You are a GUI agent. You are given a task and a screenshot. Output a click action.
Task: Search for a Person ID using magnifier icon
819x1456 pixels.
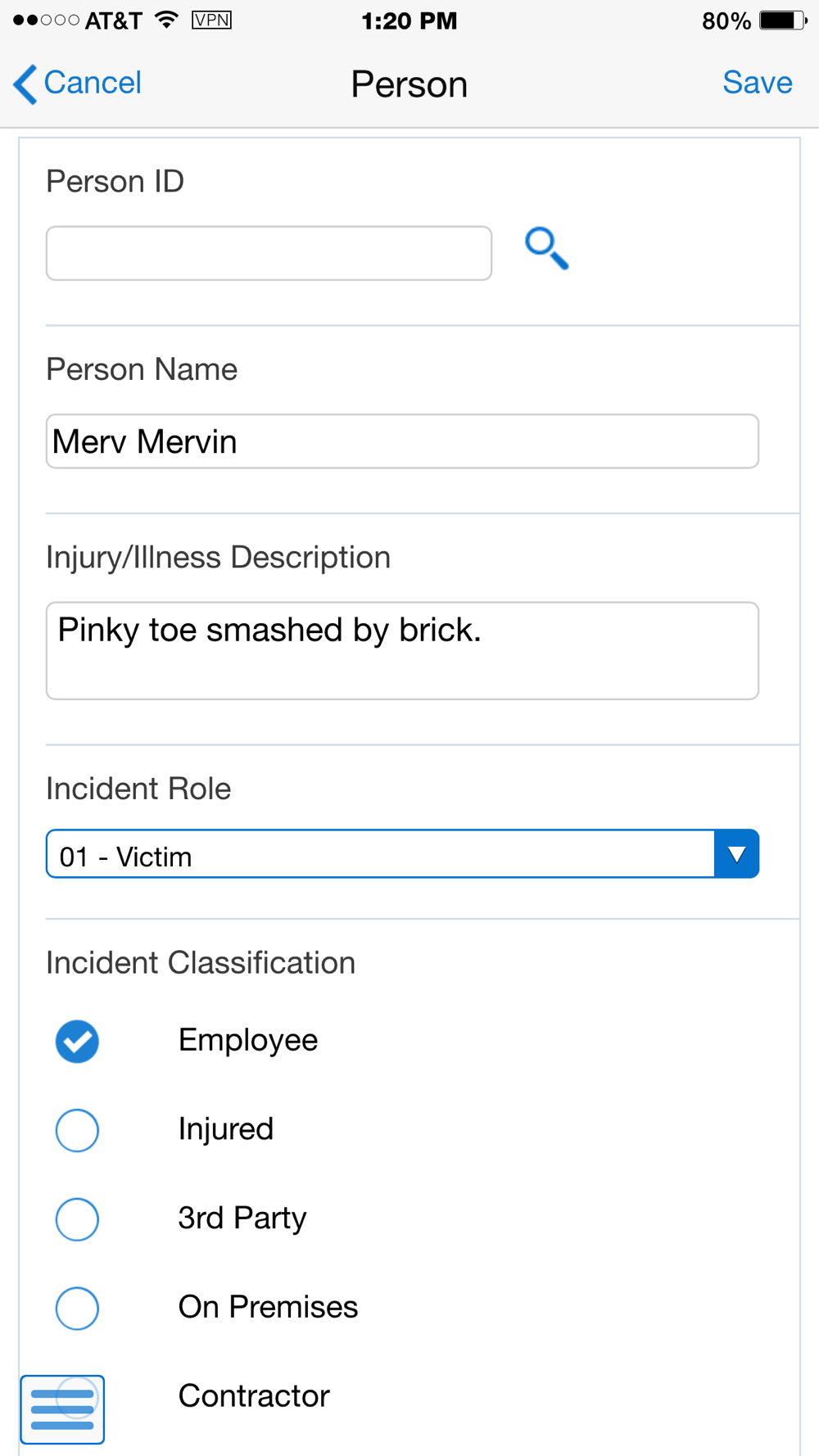(546, 249)
